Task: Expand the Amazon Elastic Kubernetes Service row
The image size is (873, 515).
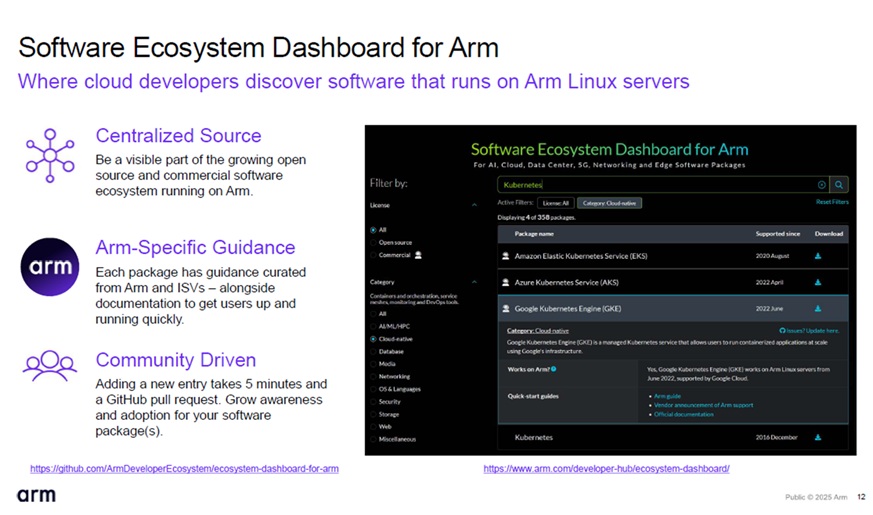Action: tap(673, 256)
